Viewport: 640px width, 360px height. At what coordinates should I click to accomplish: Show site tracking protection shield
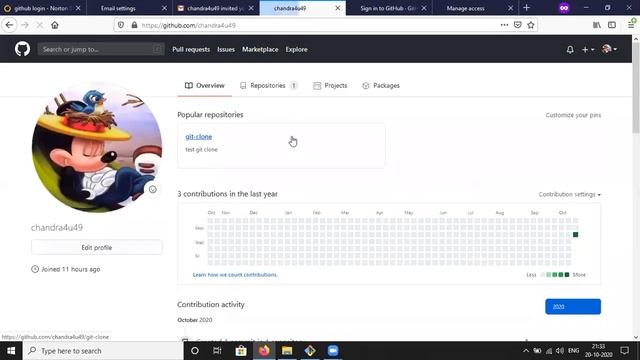pyautogui.click(x=121, y=25)
